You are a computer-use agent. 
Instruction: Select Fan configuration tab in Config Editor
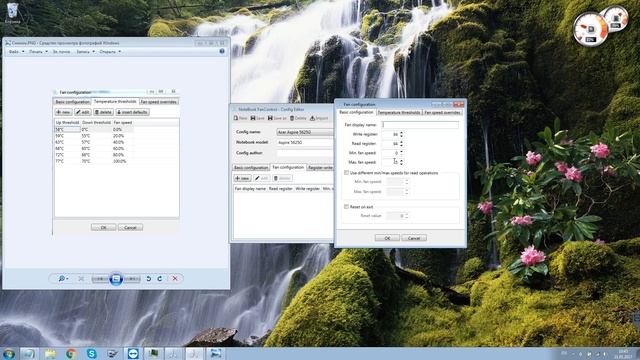click(x=288, y=167)
